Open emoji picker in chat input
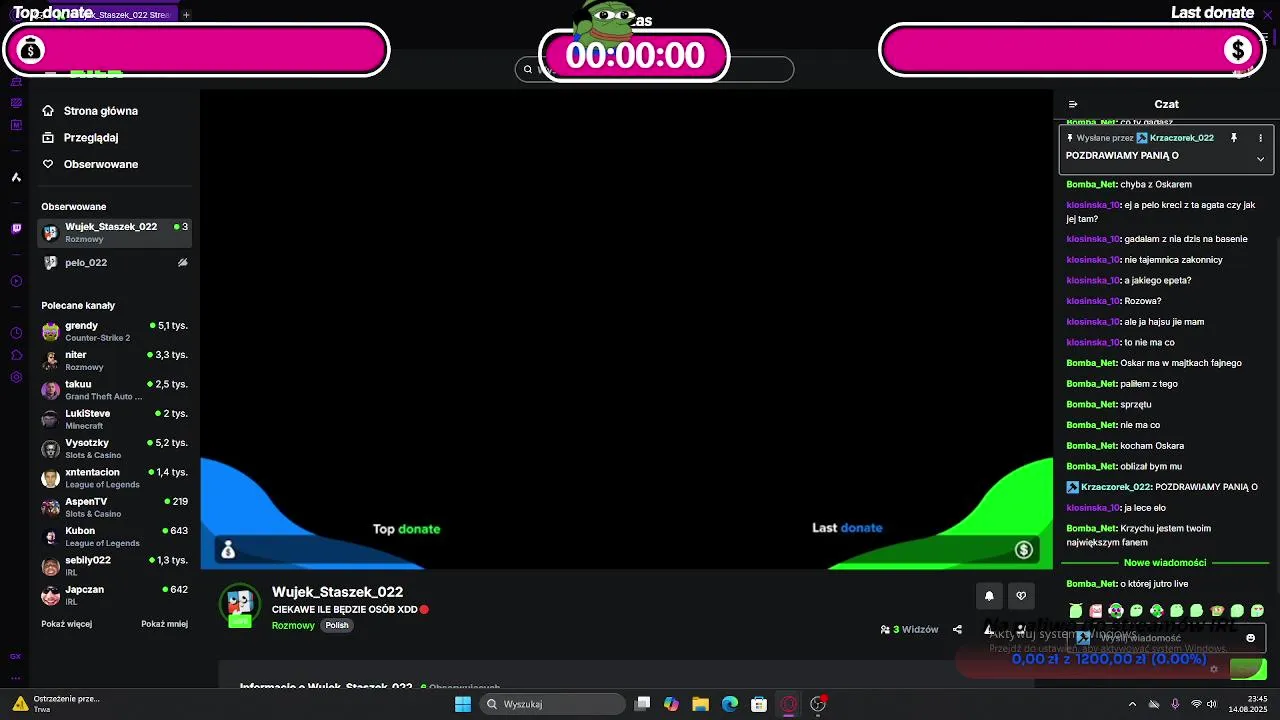1280x720 pixels. 1250,638
